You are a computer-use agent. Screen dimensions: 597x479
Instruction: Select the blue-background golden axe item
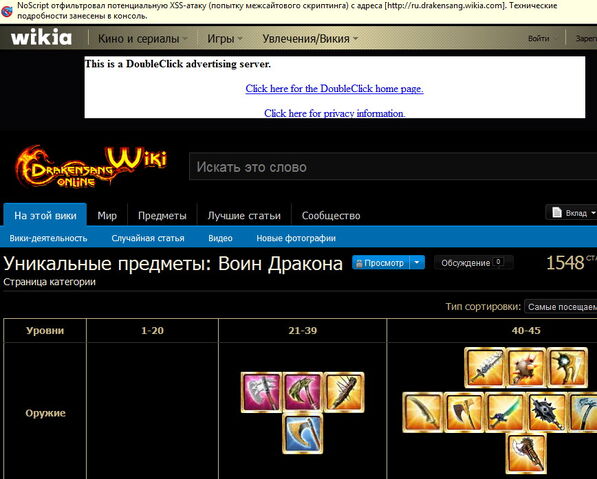(x=303, y=434)
